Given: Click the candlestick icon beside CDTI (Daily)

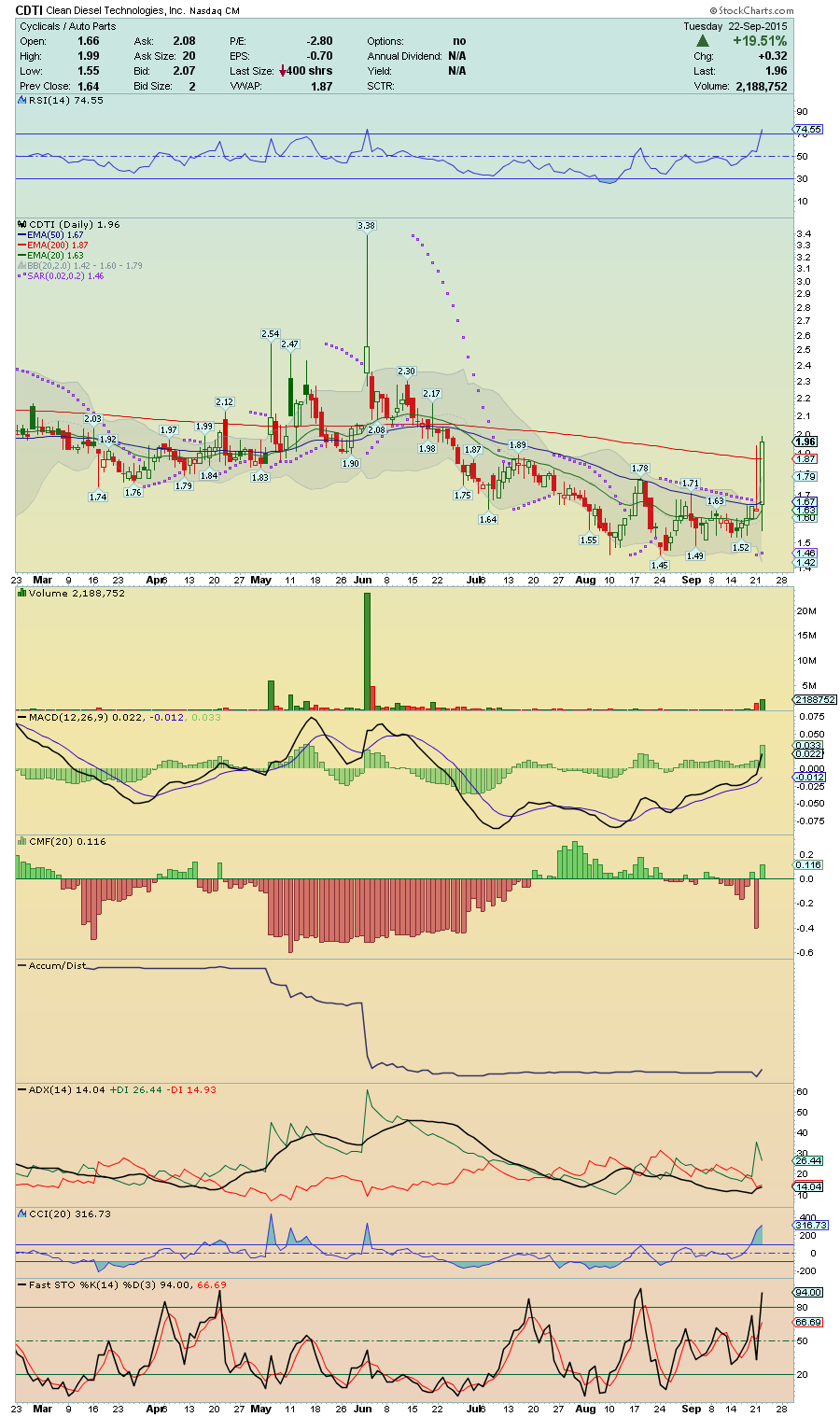Looking at the screenshot, I should 22,225.
